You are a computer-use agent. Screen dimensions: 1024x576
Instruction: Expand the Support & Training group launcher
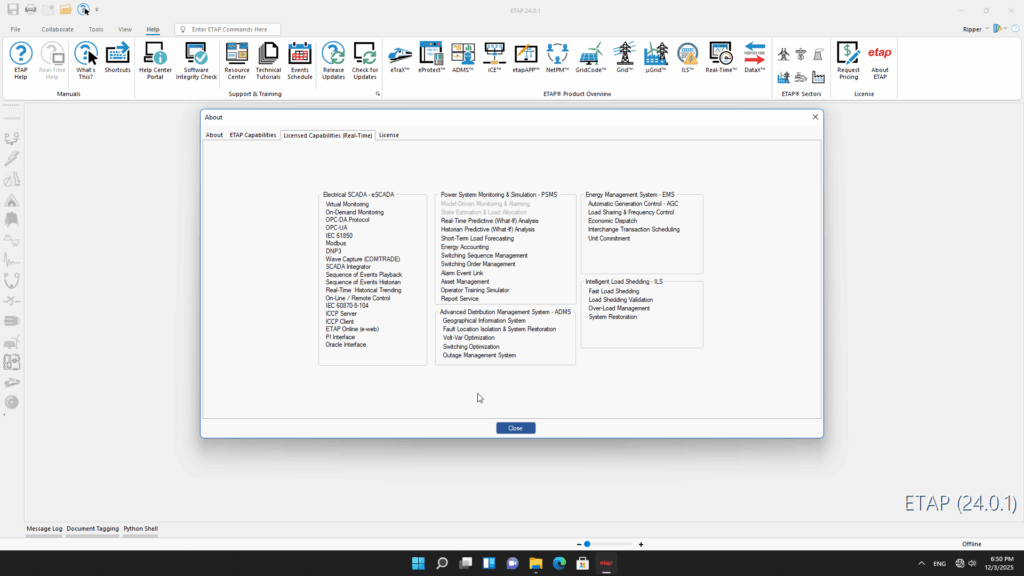click(x=378, y=94)
